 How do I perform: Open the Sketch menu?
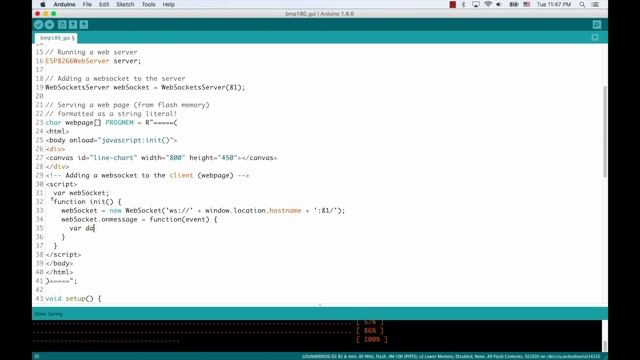click(125, 4)
